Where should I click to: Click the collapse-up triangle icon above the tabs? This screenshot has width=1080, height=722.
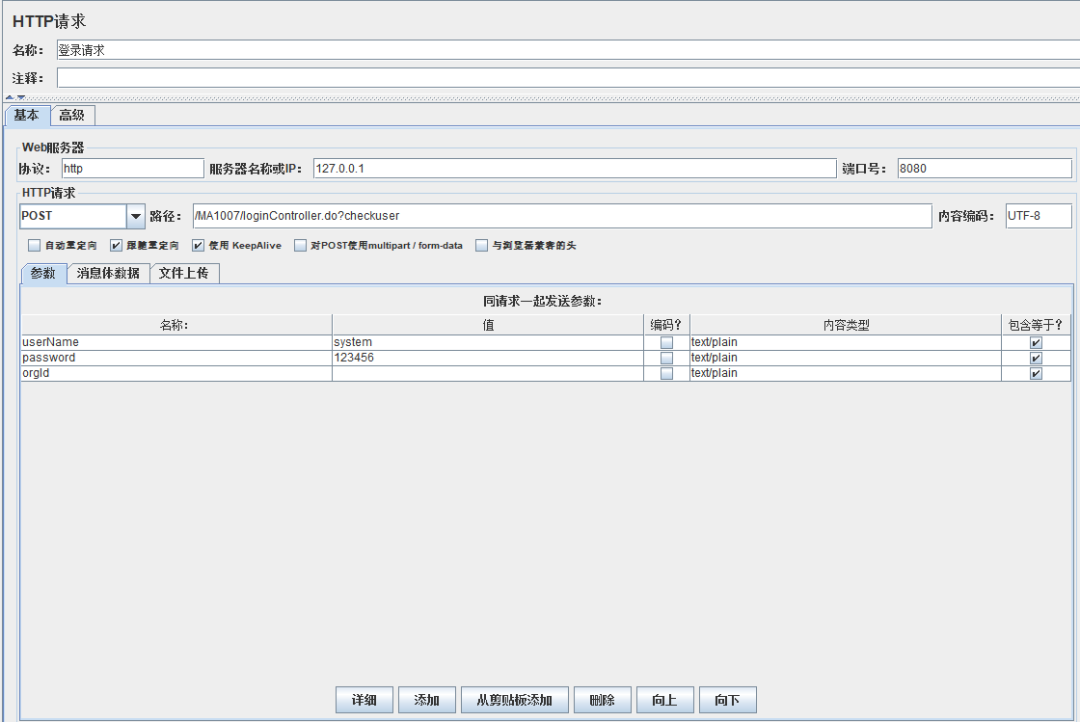pyautogui.click(x=10, y=97)
